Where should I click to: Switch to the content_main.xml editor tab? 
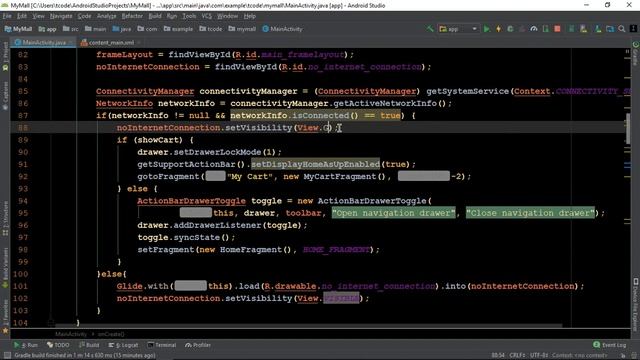pyautogui.click(x=111, y=42)
